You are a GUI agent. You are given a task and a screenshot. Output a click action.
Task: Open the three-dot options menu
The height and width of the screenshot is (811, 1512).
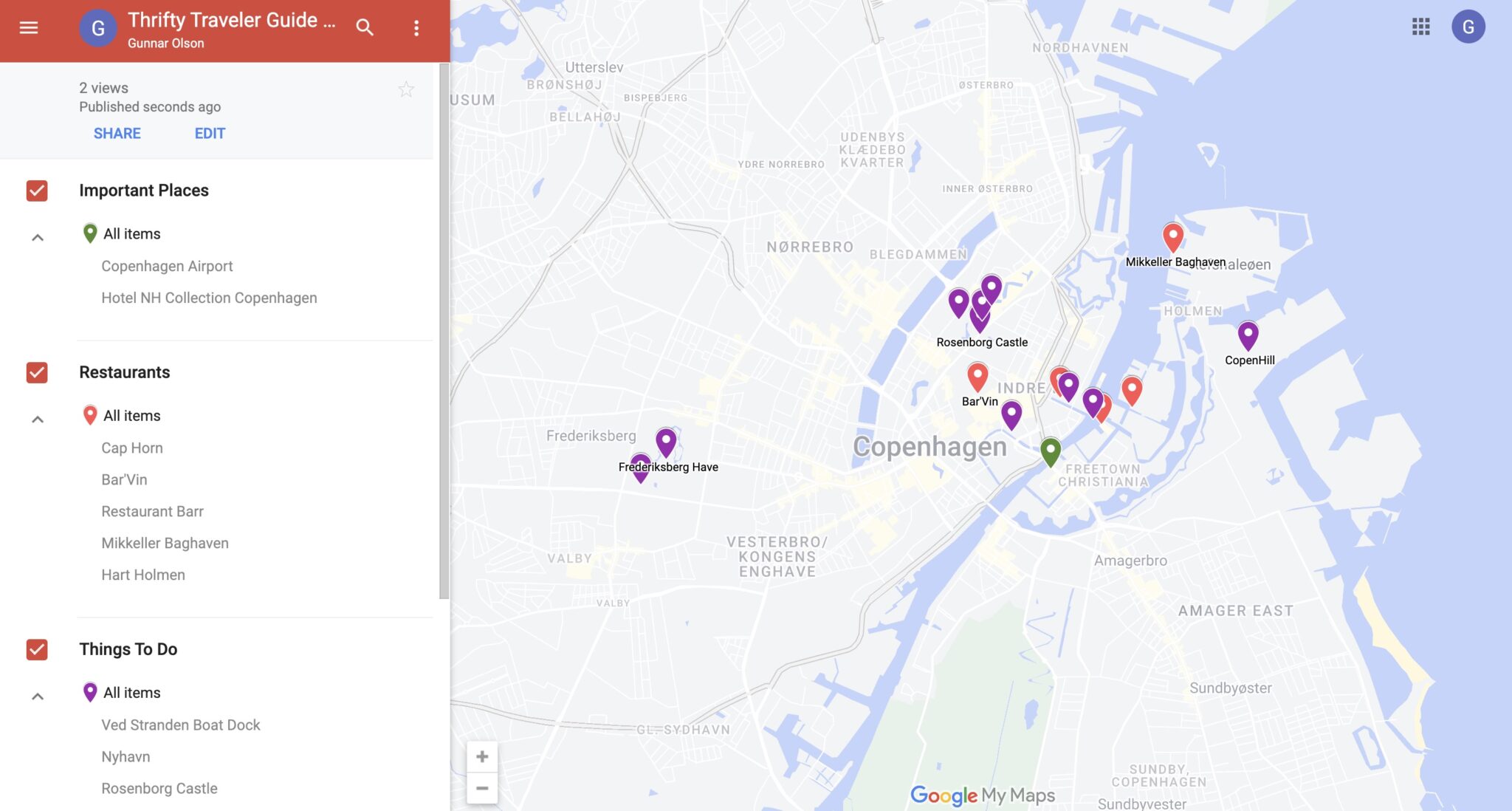pos(416,27)
